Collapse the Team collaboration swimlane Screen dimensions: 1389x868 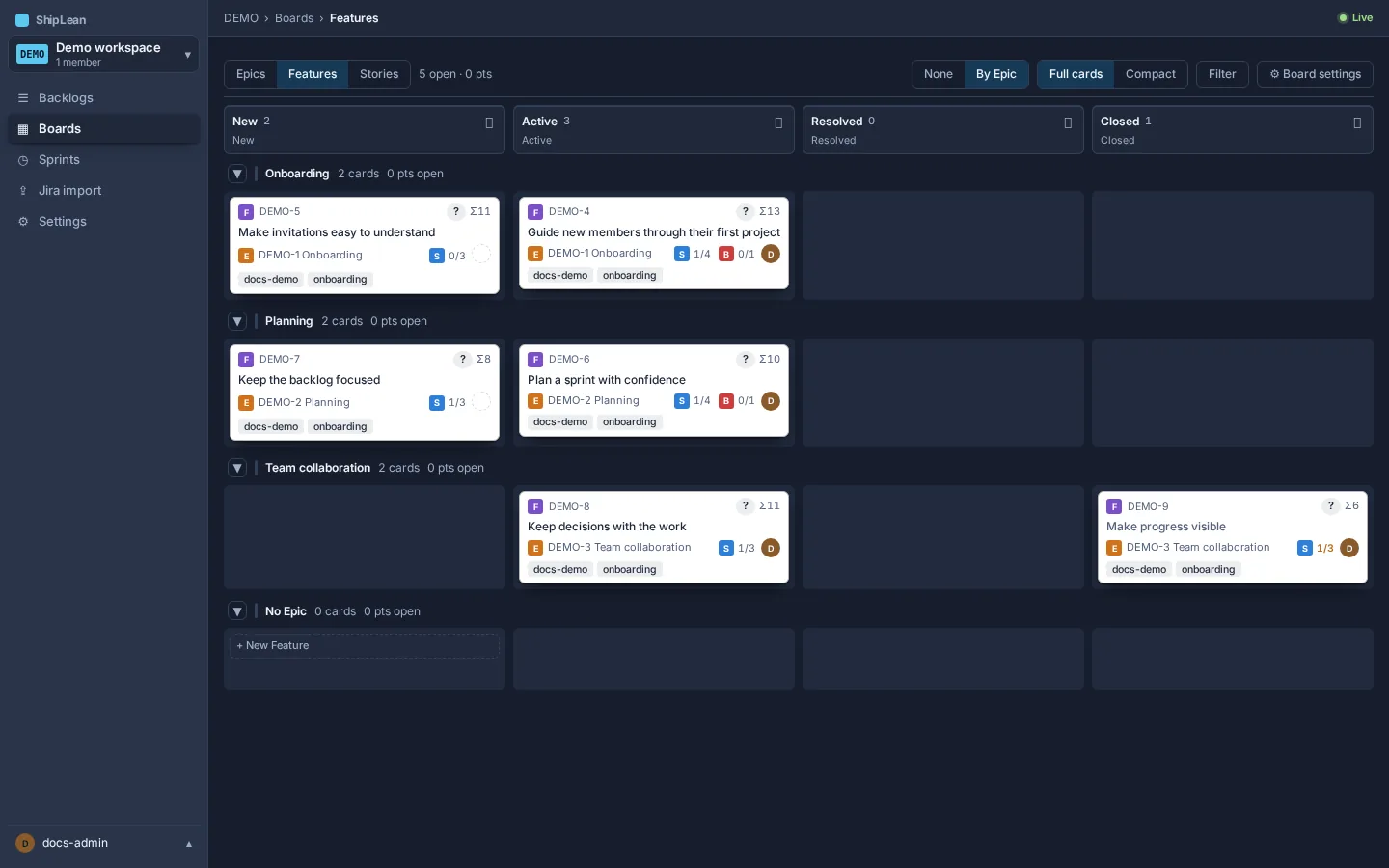click(237, 468)
